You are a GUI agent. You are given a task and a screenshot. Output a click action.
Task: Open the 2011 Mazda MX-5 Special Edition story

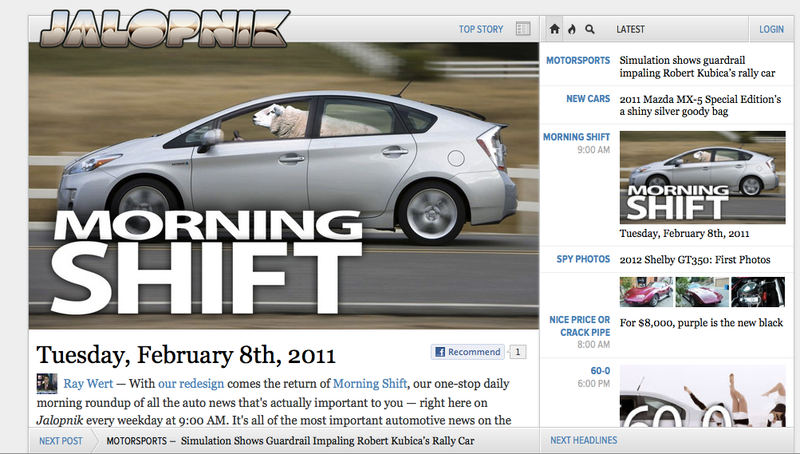pos(700,105)
